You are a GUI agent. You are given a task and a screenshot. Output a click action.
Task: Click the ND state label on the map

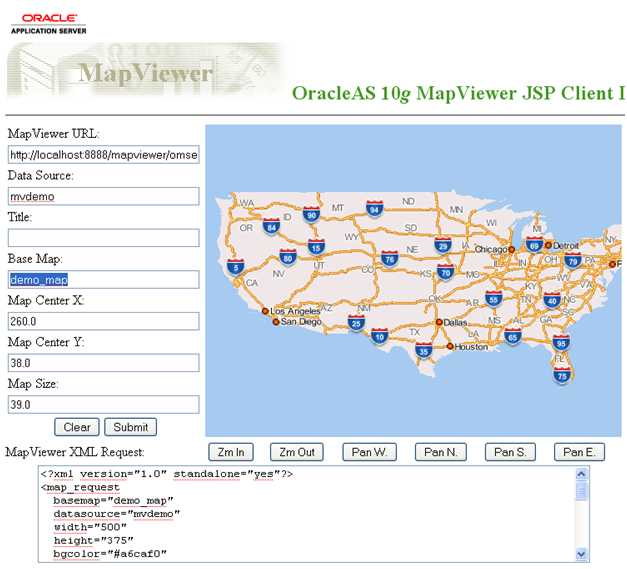click(408, 201)
